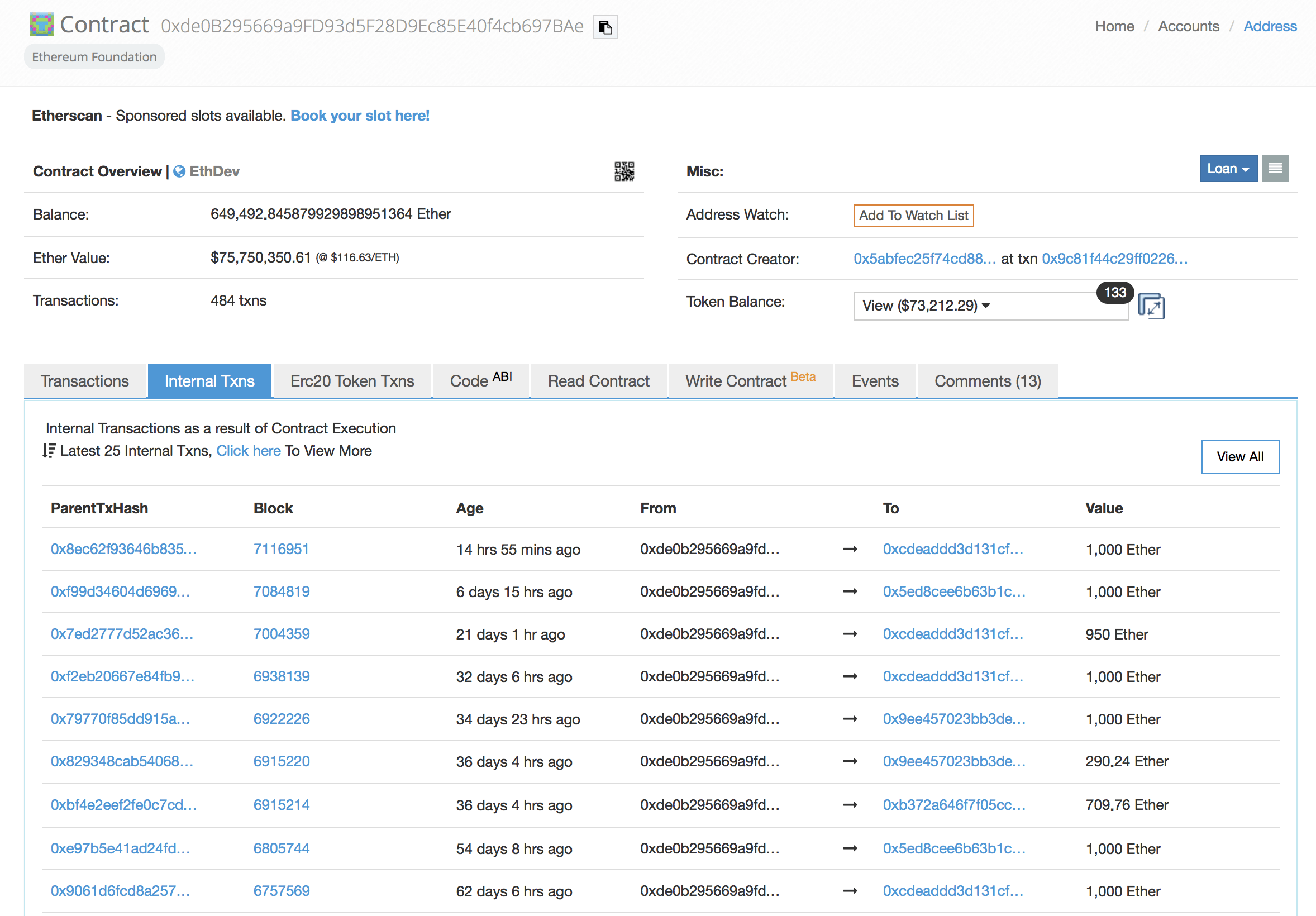1316x916 pixels.
Task: Open parent transaction 0xe97b5e41ad24fd...
Action: [120, 848]
